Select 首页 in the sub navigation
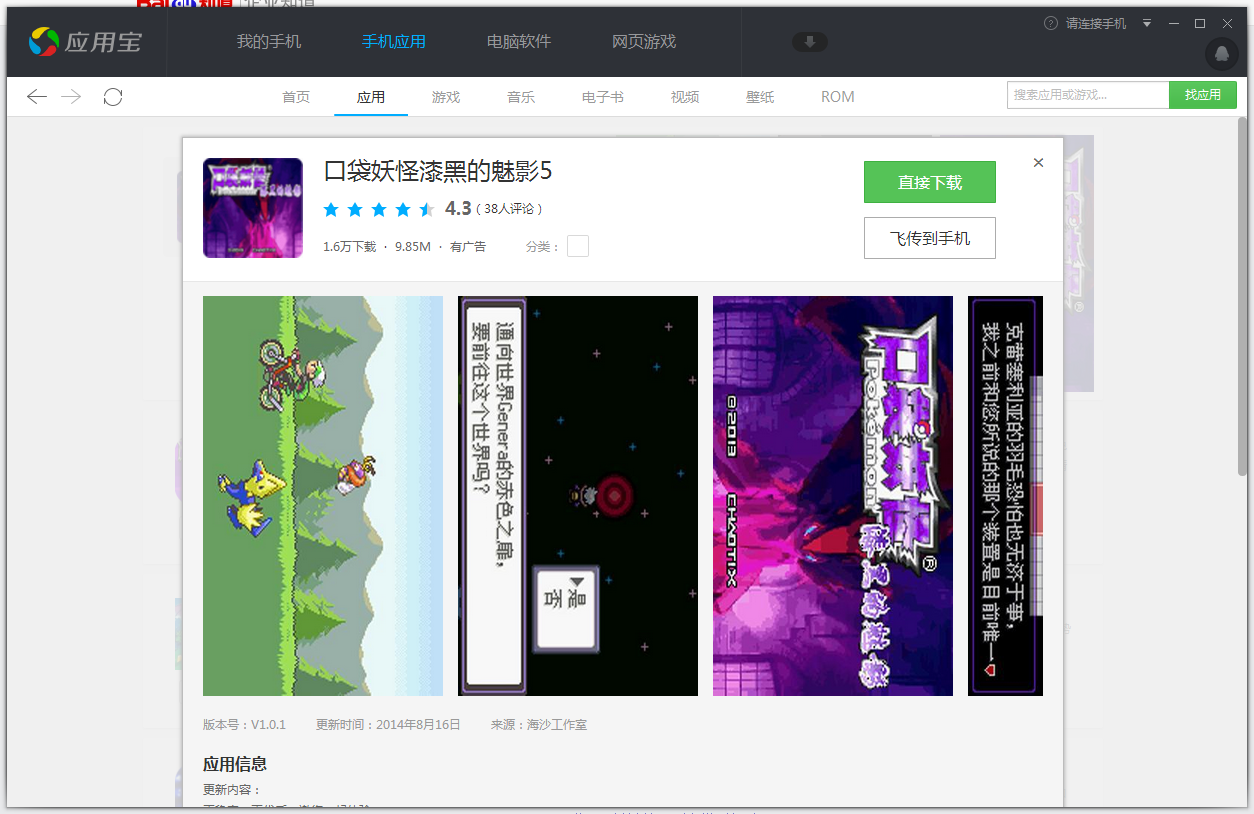 tap(296, 97)
